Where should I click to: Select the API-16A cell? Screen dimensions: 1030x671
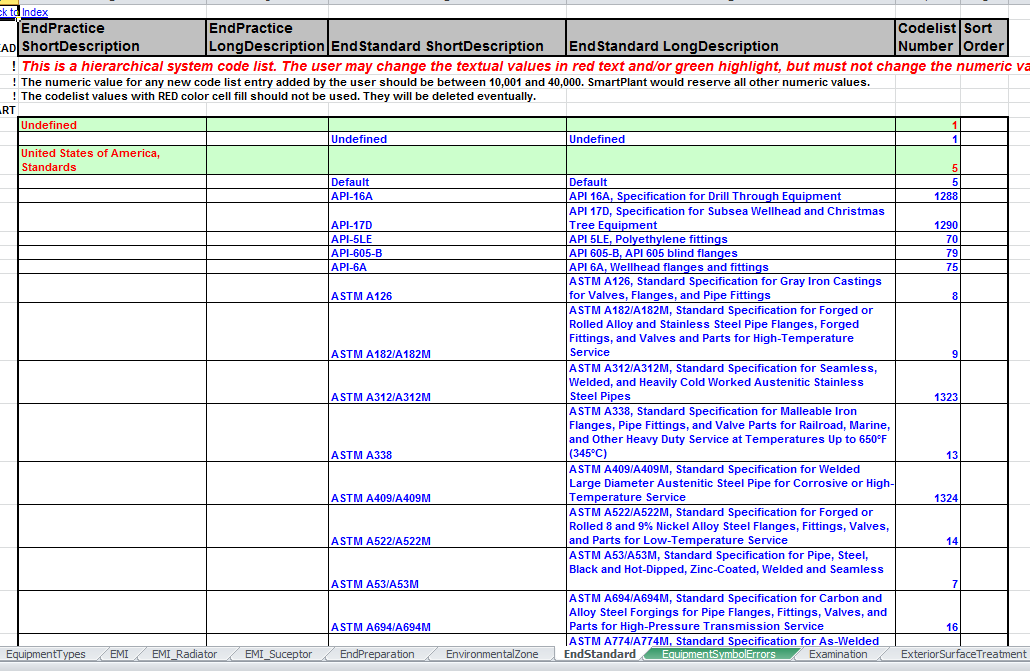coord(447,196)
